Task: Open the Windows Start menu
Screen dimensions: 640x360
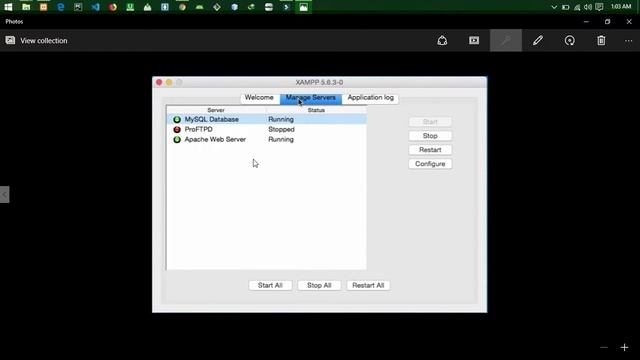Action: 8,7
